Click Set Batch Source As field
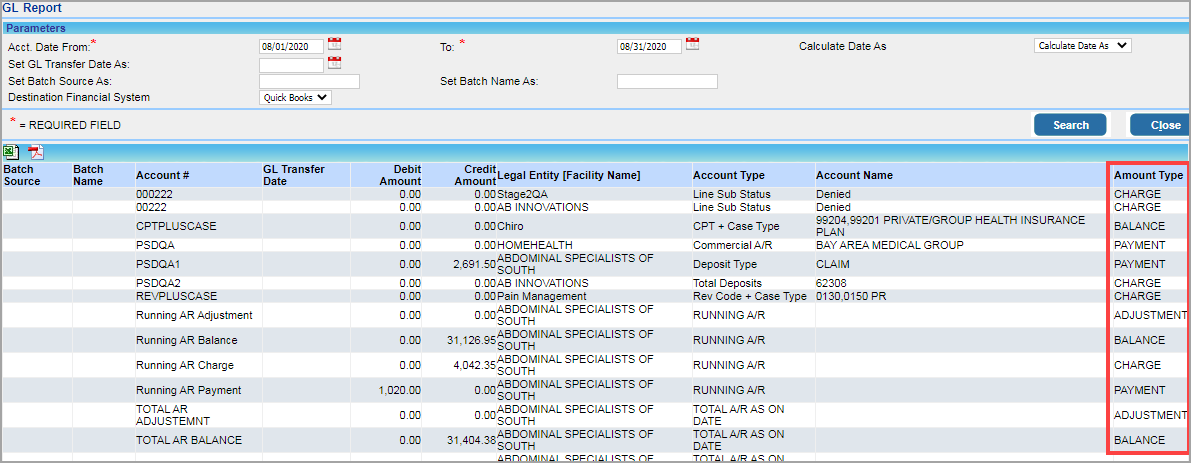This screenshot has width=1191, height=463. click(309, 81)
